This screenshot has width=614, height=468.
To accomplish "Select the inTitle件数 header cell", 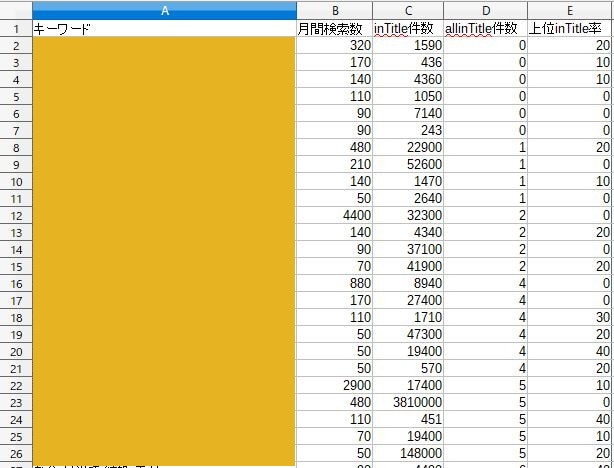I will click(408, 28).
